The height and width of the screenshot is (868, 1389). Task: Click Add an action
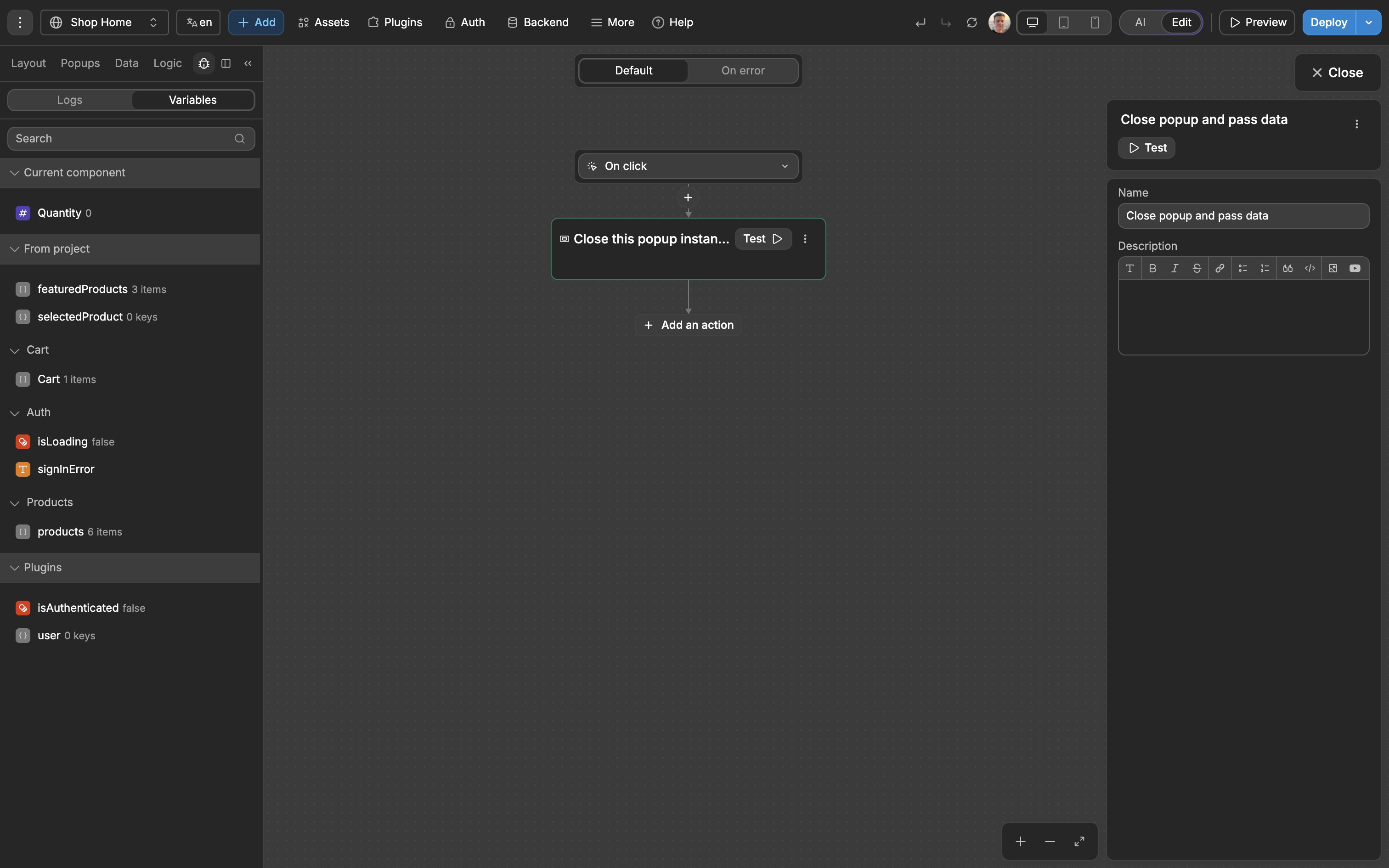pyautogui.click(x=688, y=325)
